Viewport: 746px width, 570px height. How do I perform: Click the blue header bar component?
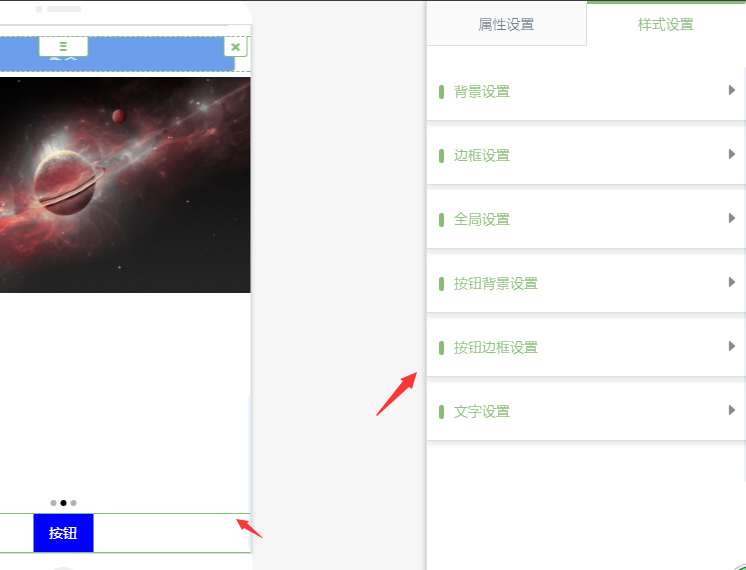tap(117, 54)
